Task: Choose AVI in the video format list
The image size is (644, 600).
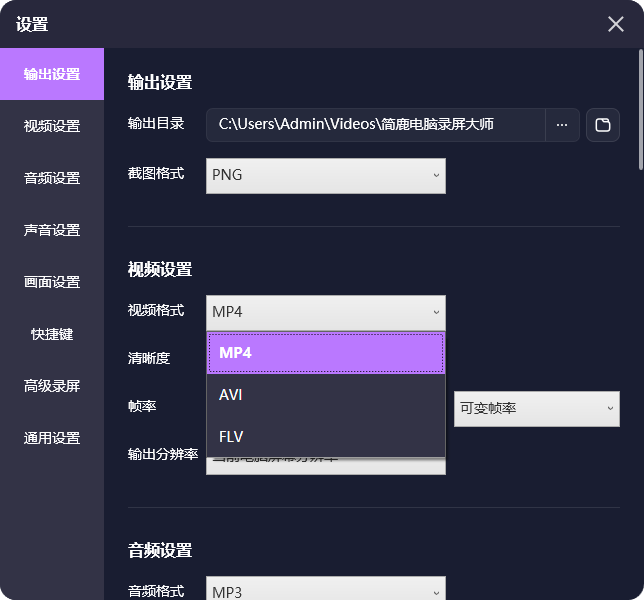Action: tap(326, 395)
